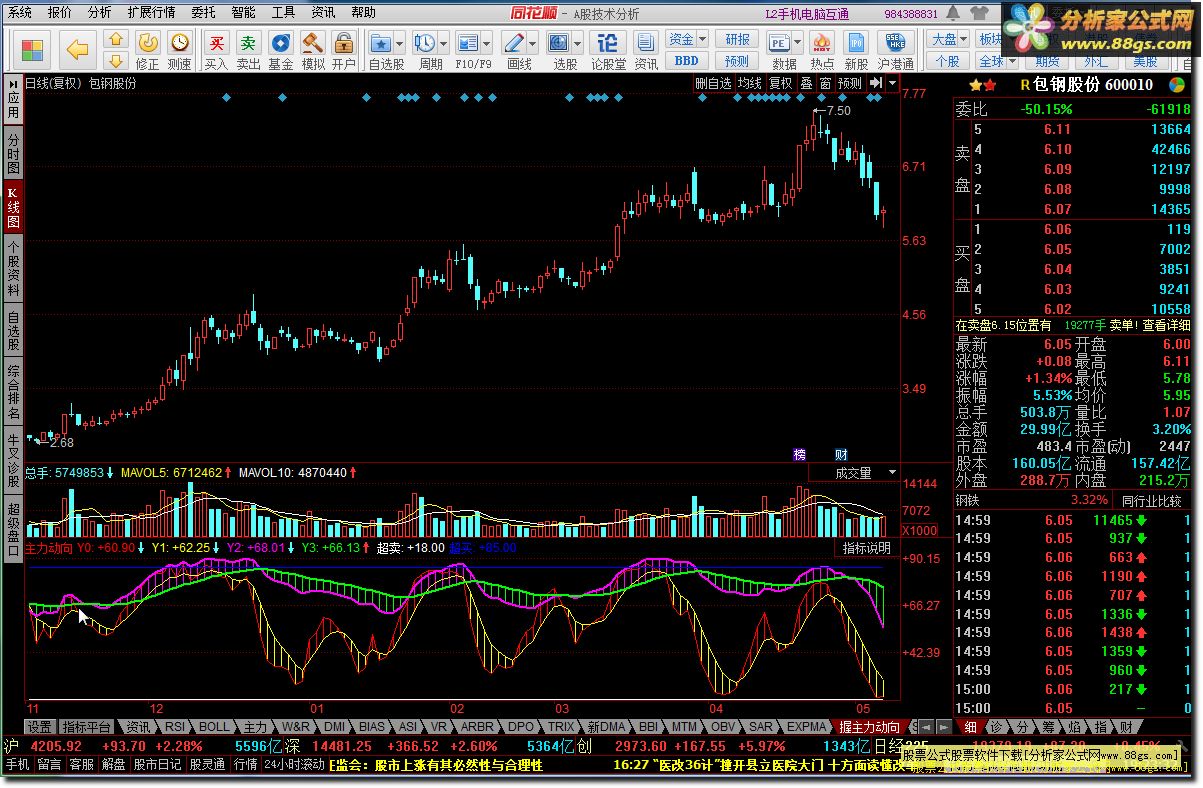Click the 查看详细 link

point(1167,325)
